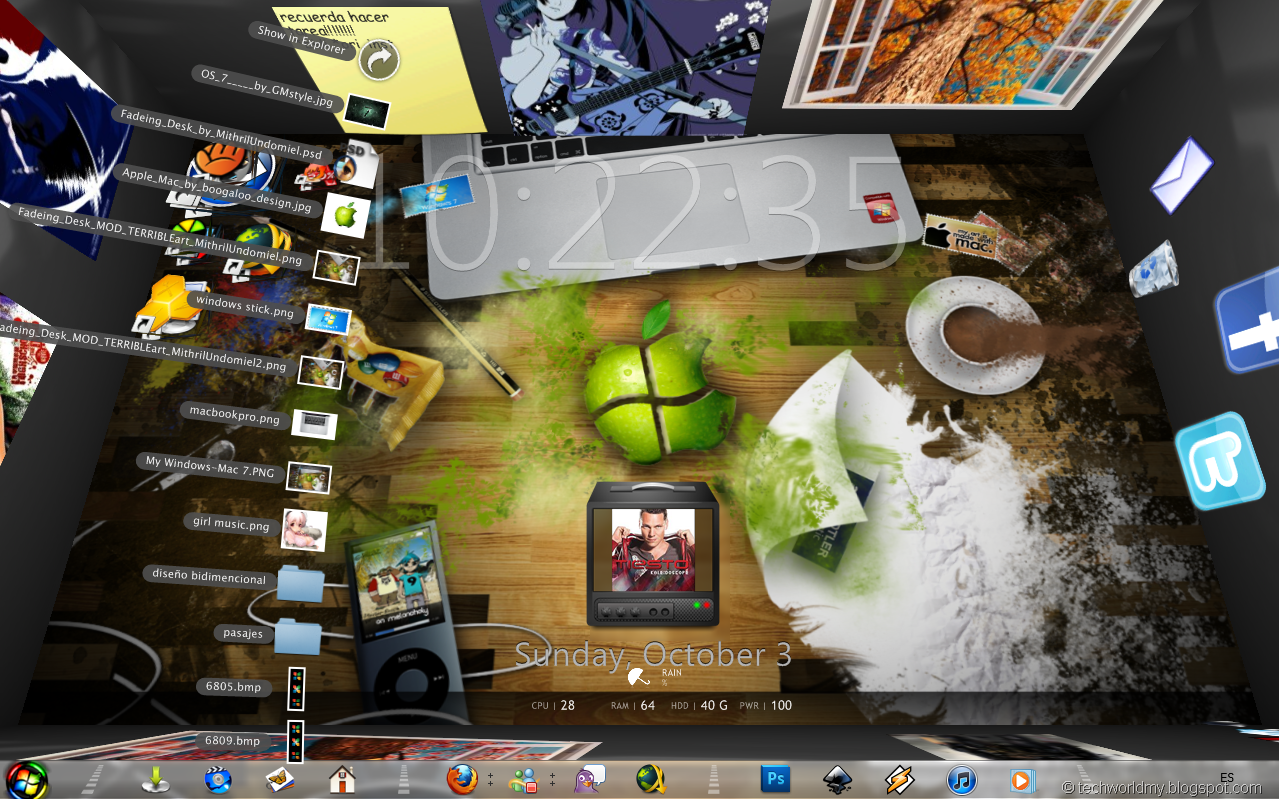Screen dimensions: 1279x799
Task: Open the Recycle Bin icon on right wall
Action: [1156, 268]
